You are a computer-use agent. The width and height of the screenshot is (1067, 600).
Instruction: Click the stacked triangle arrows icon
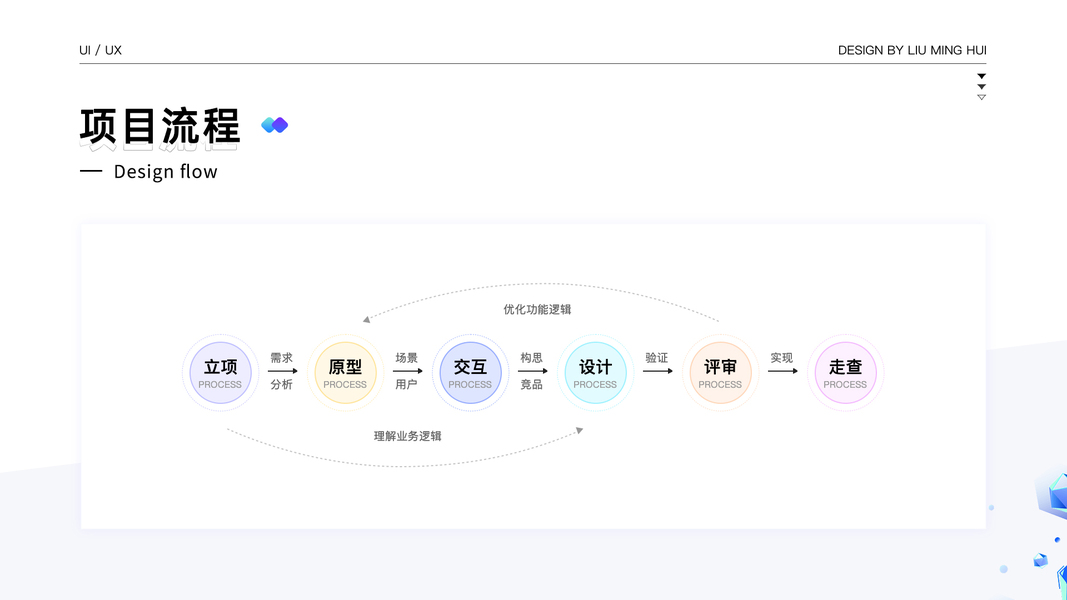tap(981, 86)
